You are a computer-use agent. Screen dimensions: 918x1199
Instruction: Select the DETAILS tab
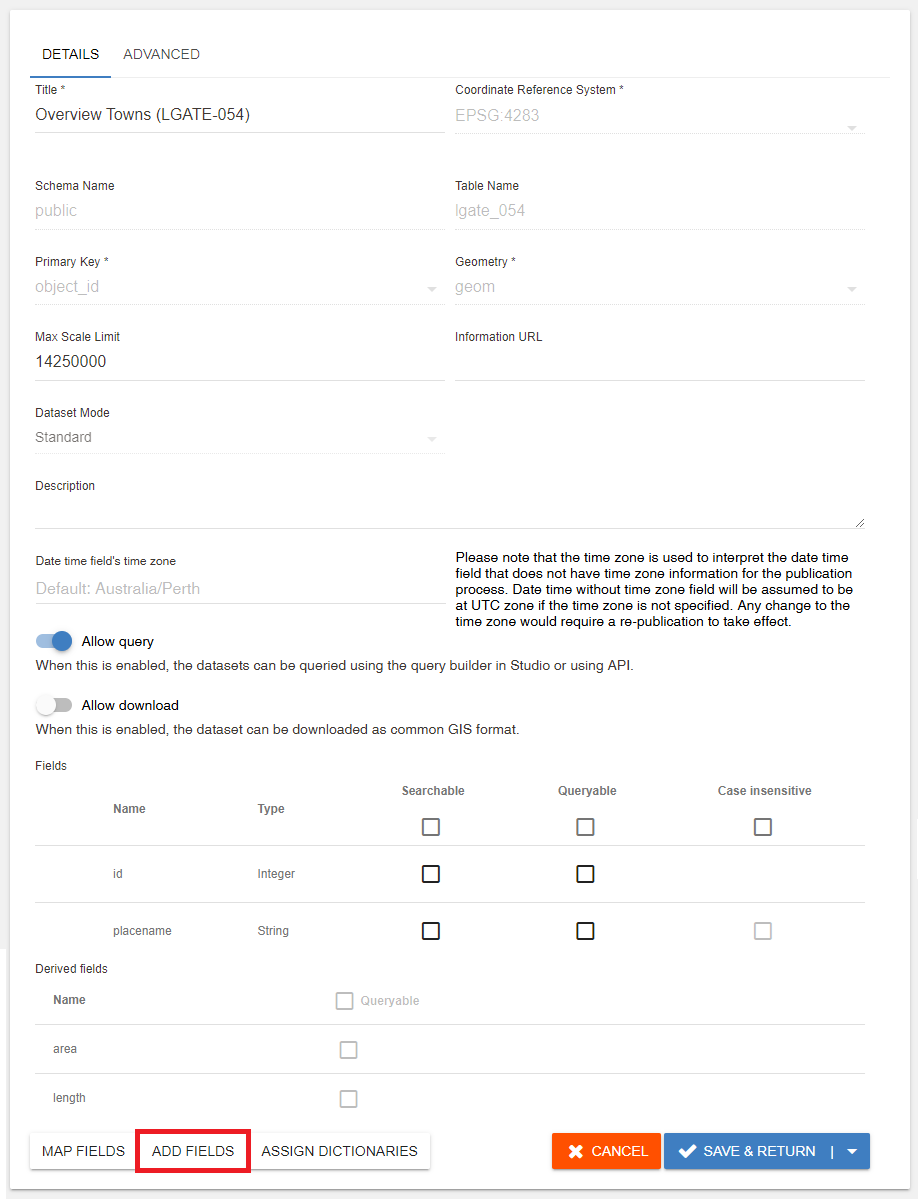point(70,54)
